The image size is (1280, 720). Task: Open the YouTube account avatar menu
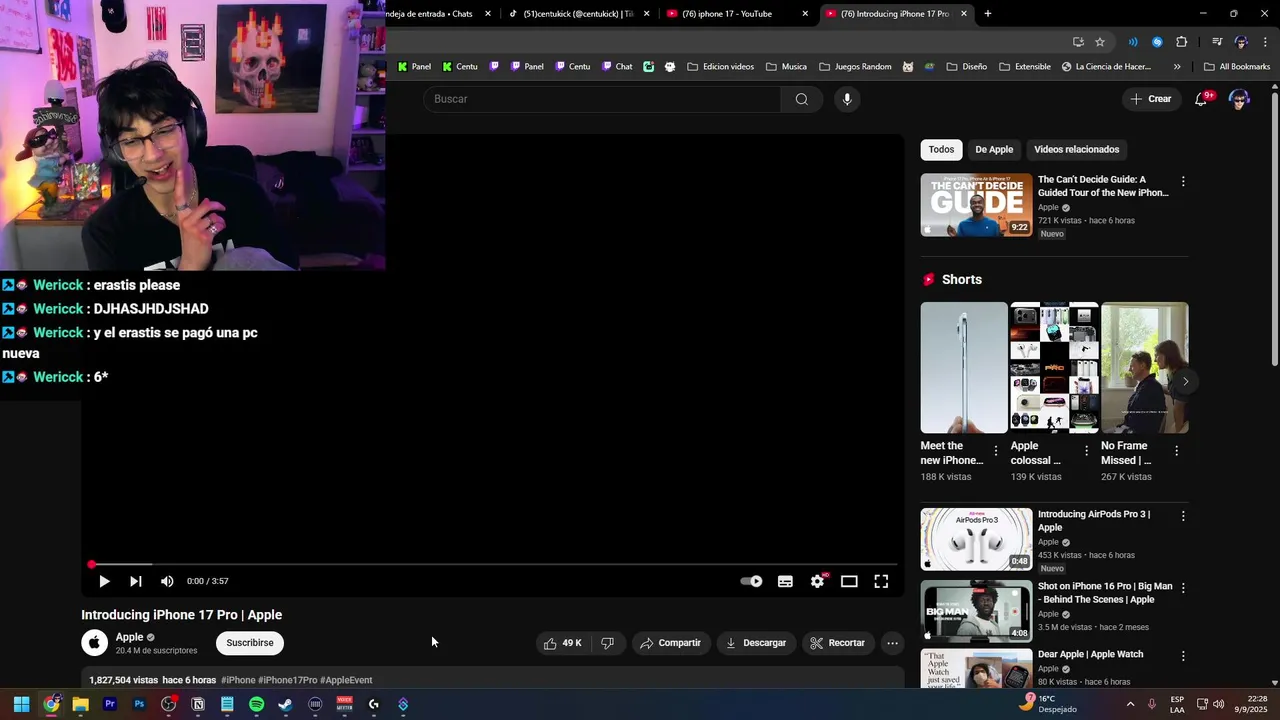1239,99
